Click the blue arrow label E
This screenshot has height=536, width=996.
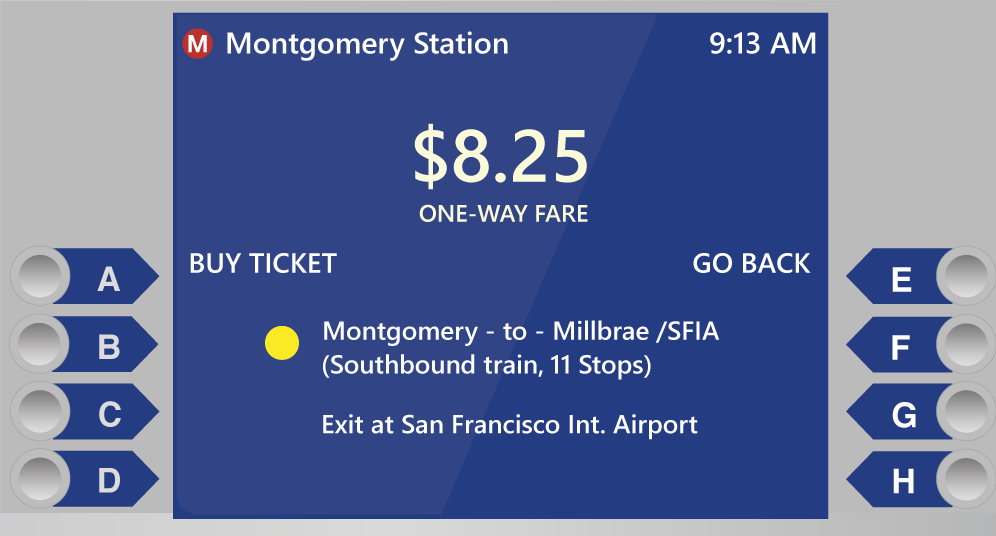[899, 276]
